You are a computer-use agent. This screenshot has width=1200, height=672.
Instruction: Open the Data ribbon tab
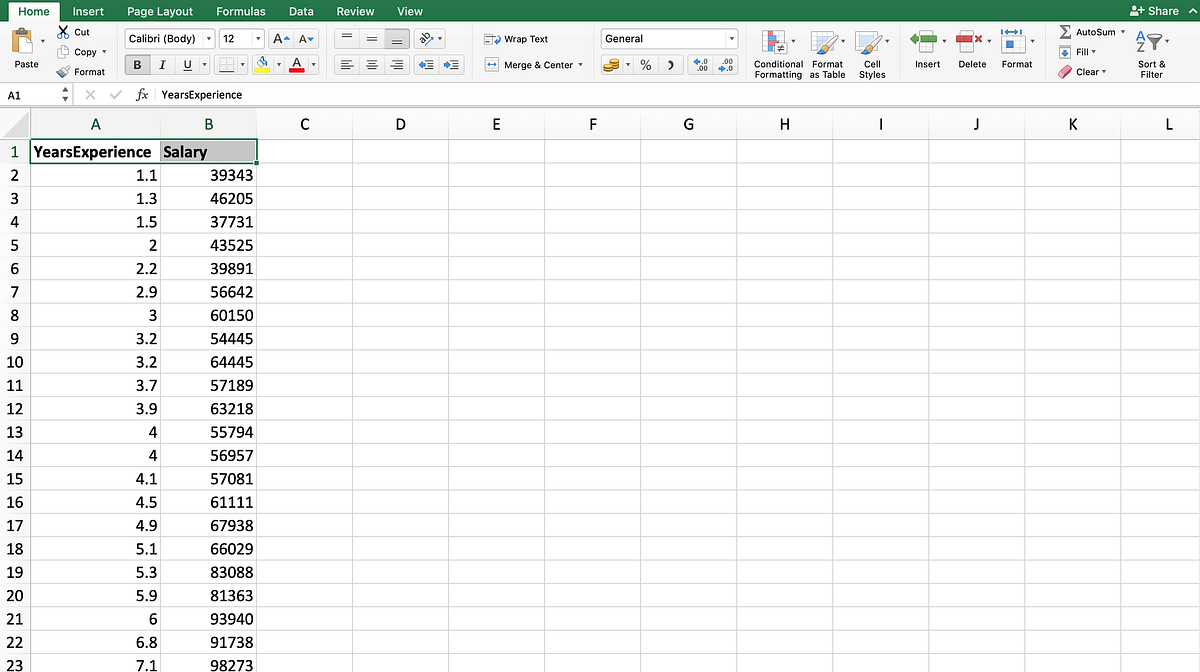(301, 11)
